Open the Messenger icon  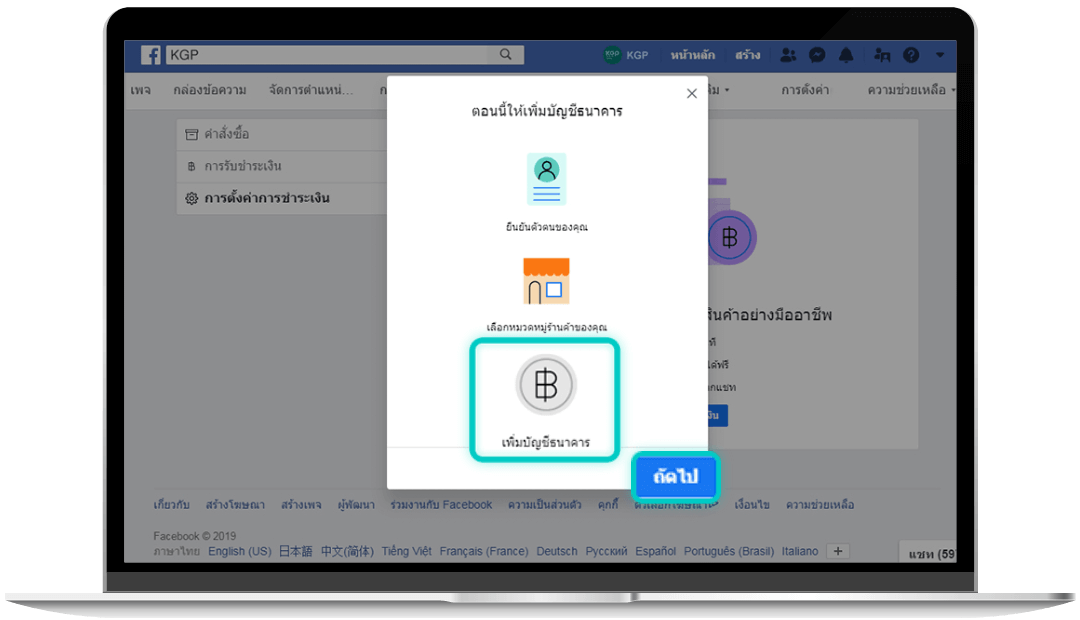click(x=817, y=55)
